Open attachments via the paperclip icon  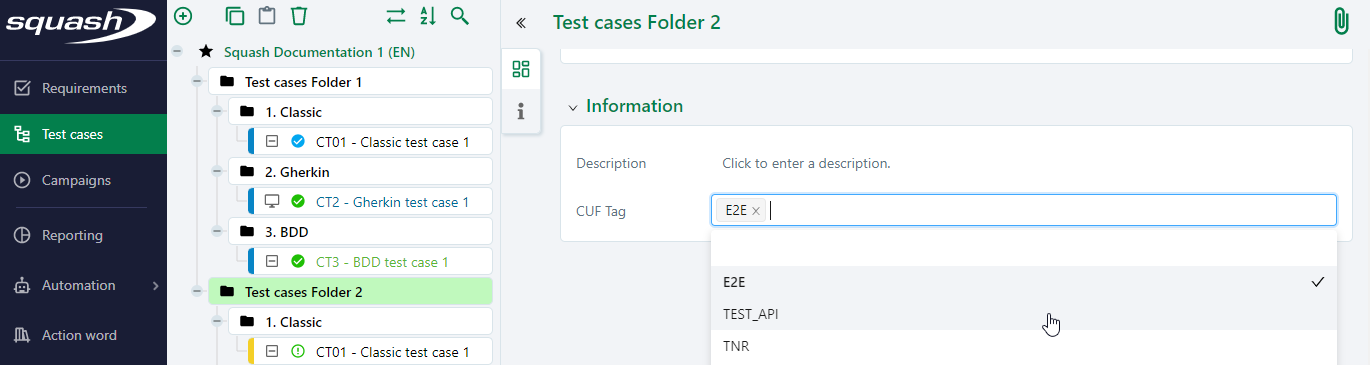click(1342, 22)
